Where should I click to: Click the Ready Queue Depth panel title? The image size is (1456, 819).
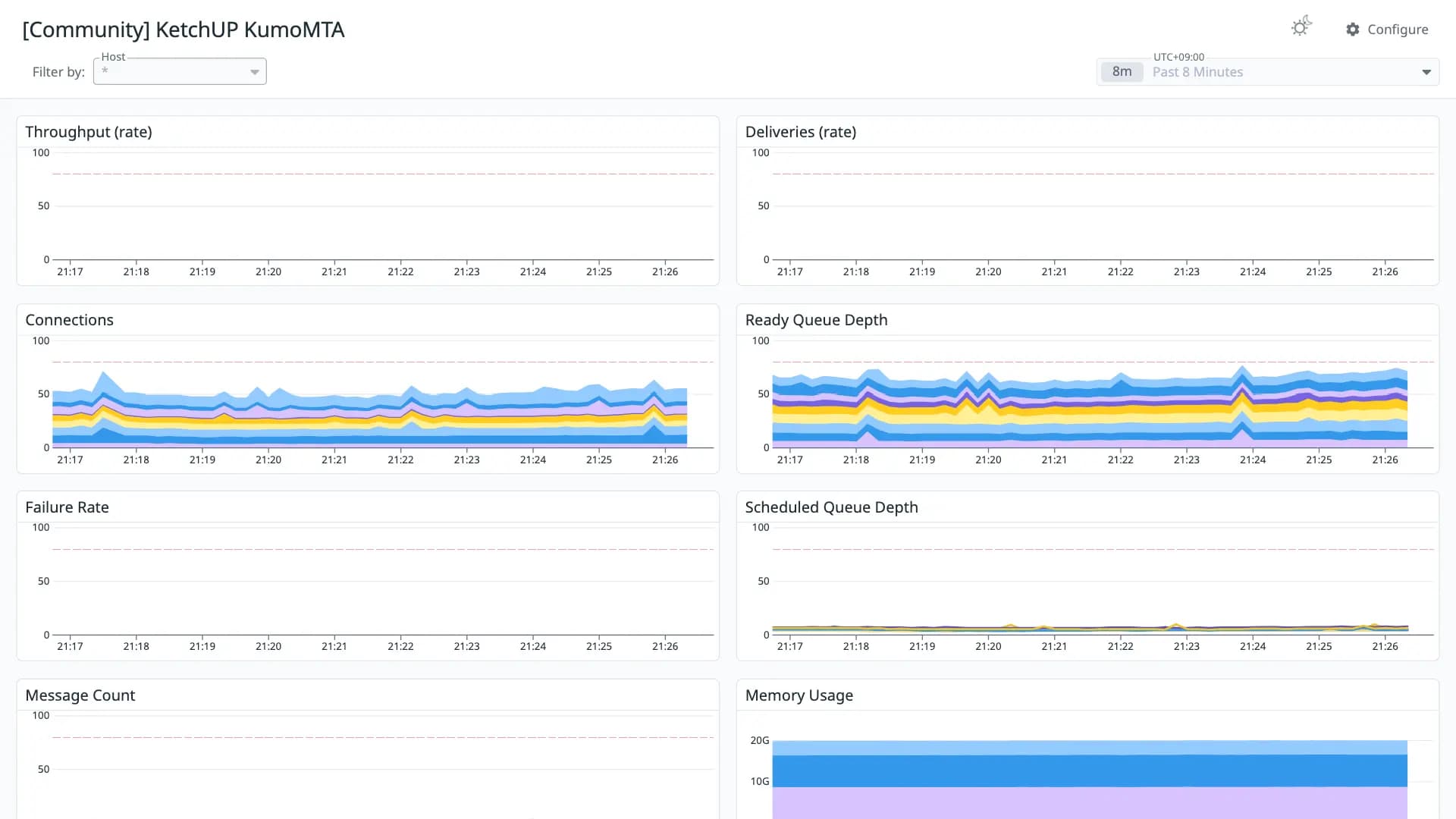[816, 320]
